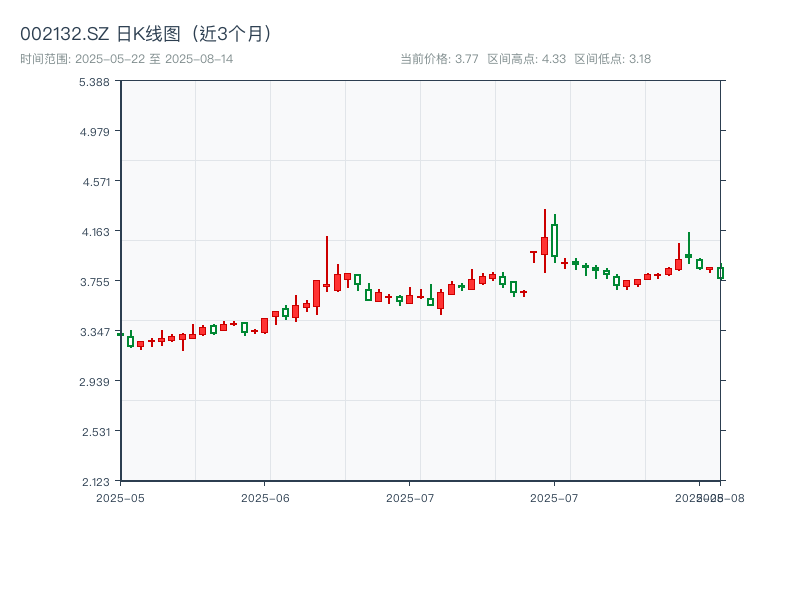Click the 2025-05 x-axis date label
This screenshot has width=800, height=600.
point(120,497)
